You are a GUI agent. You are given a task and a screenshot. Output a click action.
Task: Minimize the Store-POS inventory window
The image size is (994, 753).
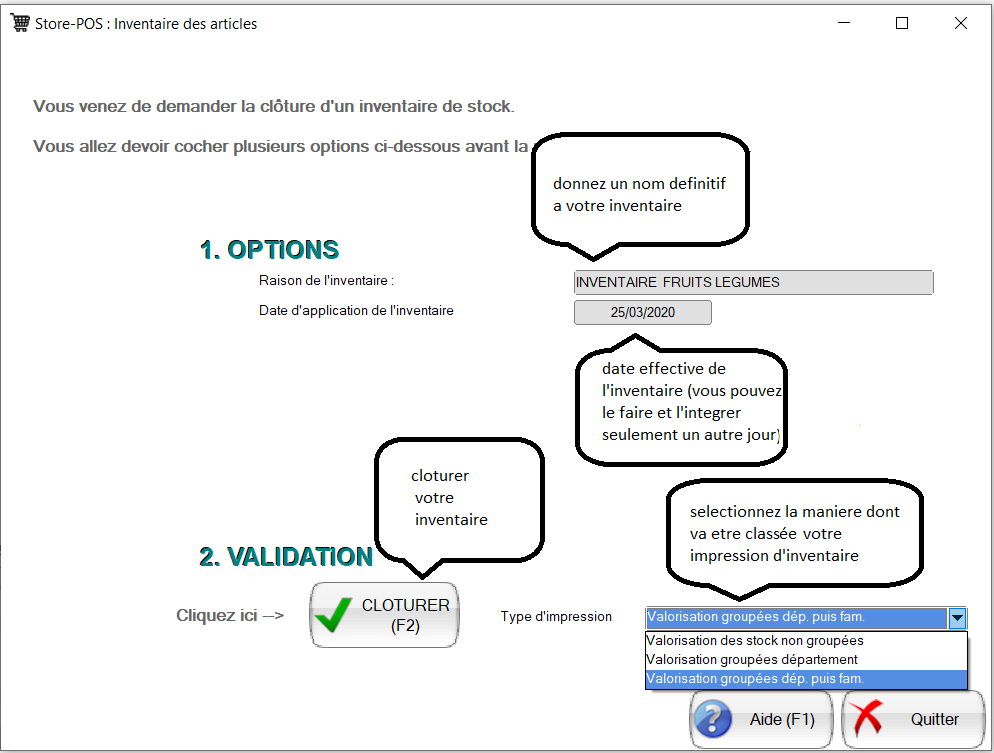842,23
